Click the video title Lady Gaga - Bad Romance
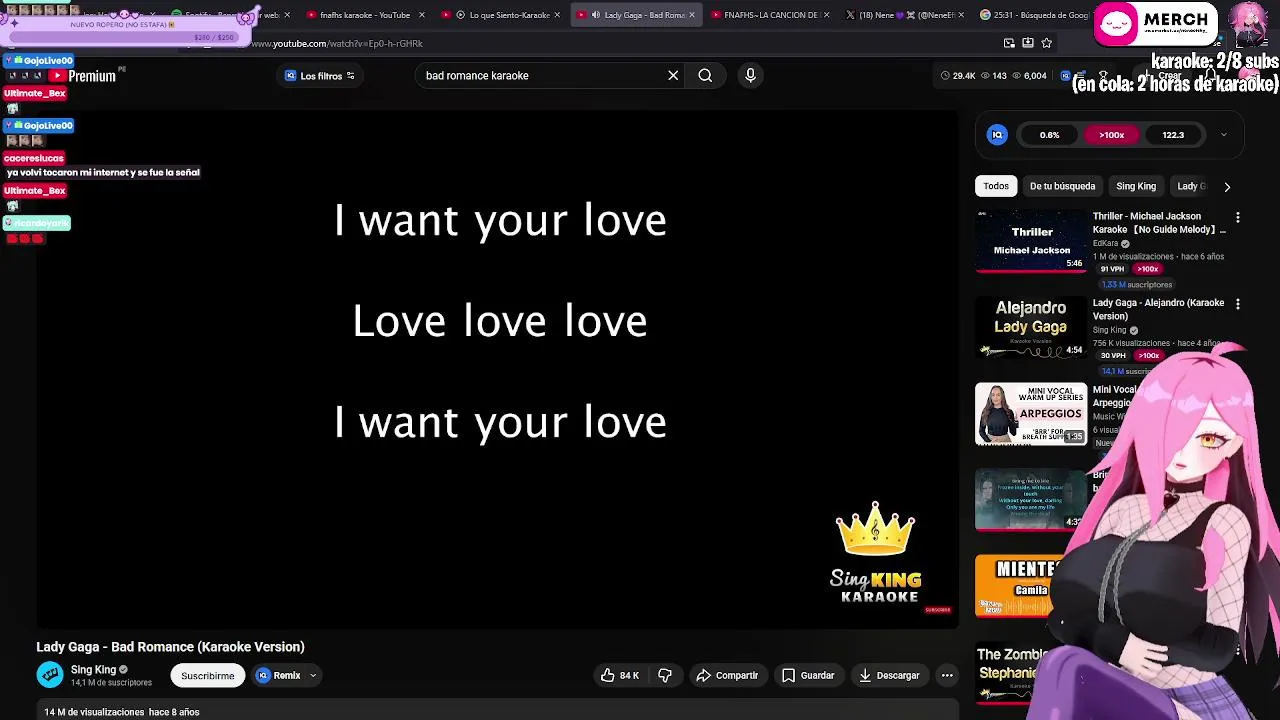This screenshot has width=1280, height=720. point(170,647)
